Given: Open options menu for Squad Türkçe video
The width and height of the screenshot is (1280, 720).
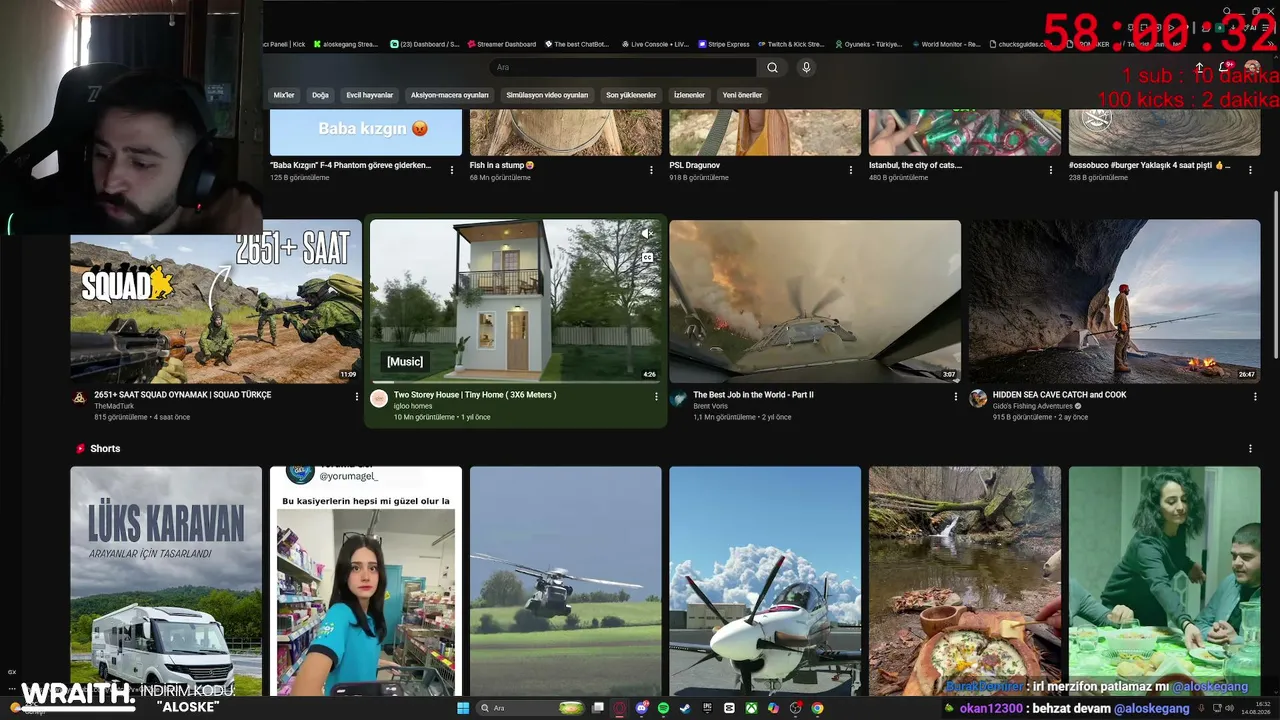Looking at the screenshot, I should coord(356,396).
